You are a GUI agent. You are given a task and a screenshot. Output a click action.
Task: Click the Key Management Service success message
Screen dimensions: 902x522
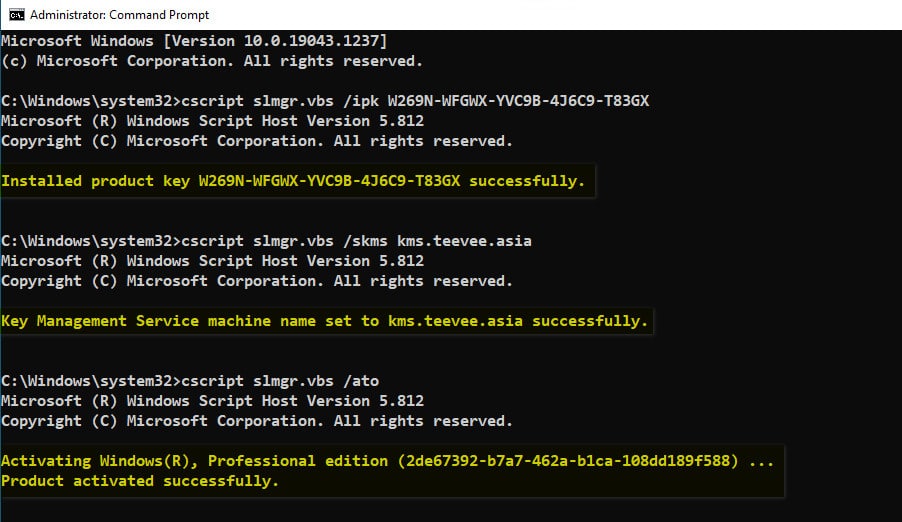(x=324, y=321)
